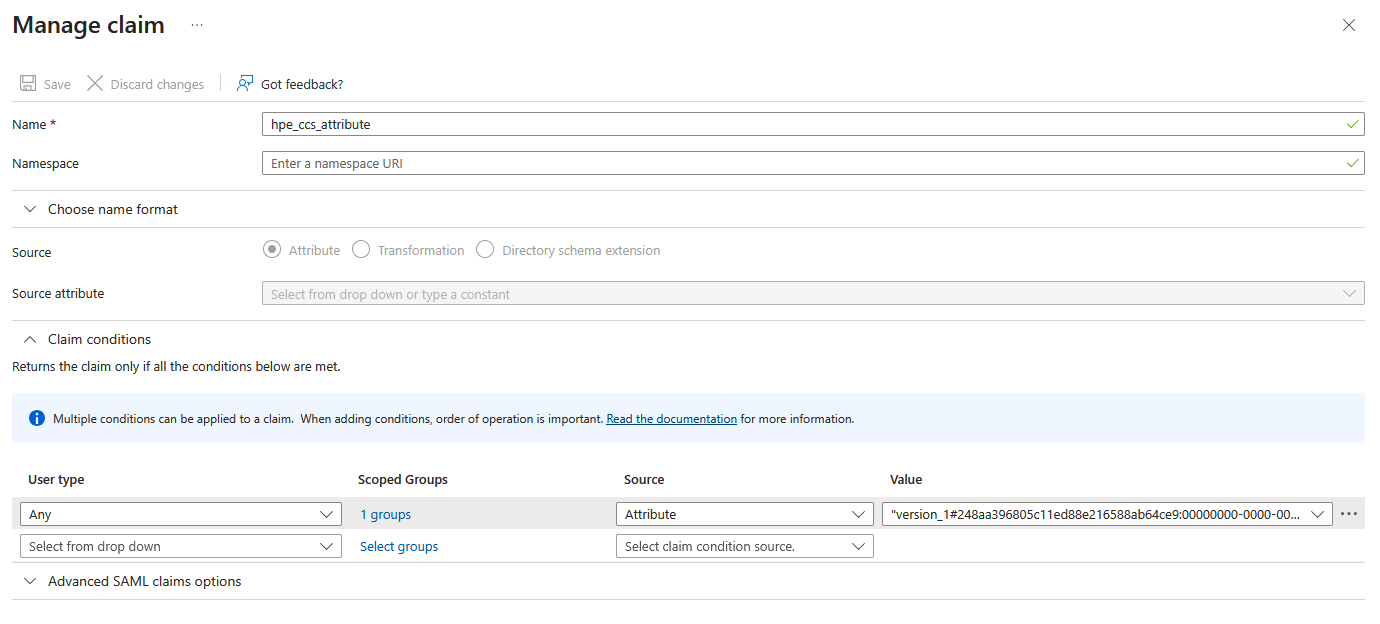The image size is (1380, 624).
Task: Click the Select groups link
Action: pyautogui.click(x=399, y=547)
